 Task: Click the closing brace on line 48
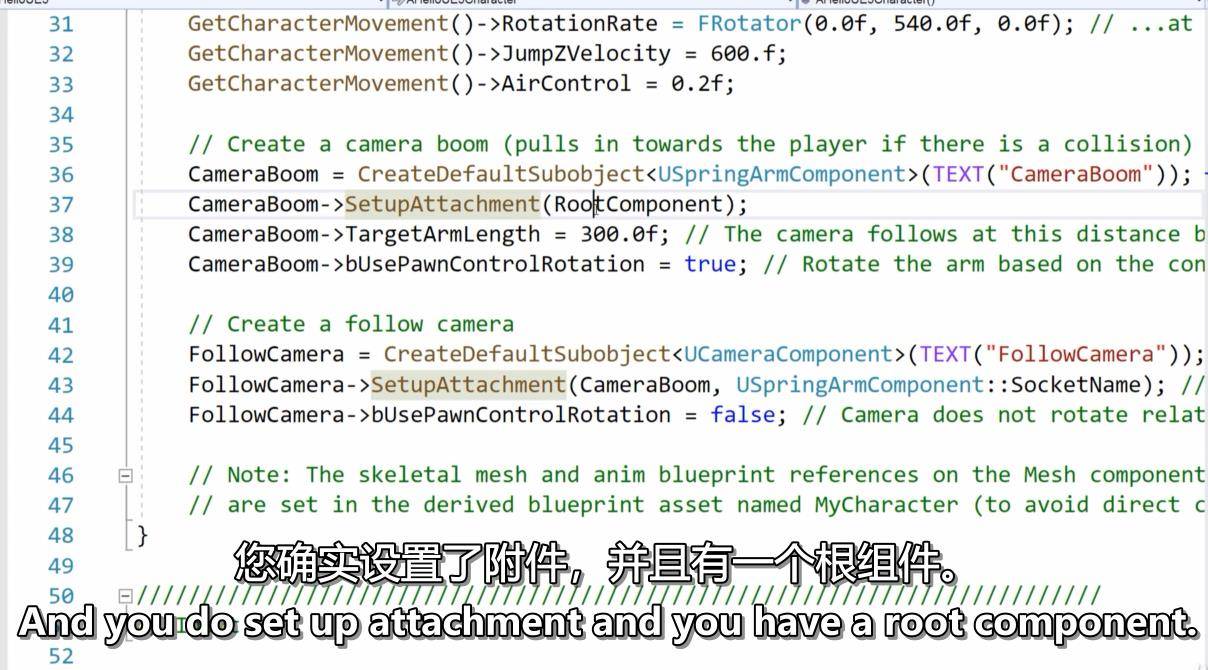click(x=142, y=535)
